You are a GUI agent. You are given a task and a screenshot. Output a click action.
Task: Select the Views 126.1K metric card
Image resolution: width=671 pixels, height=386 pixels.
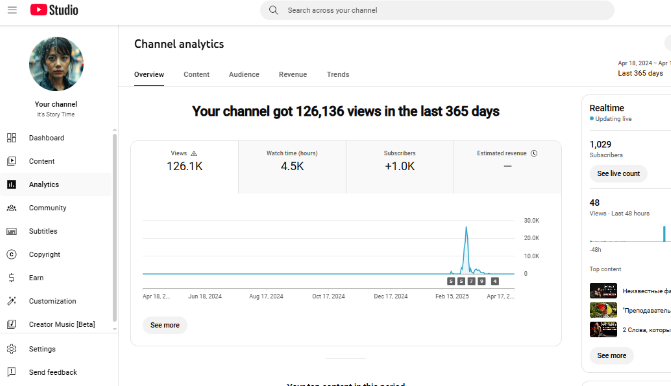(x=184, y=167)
